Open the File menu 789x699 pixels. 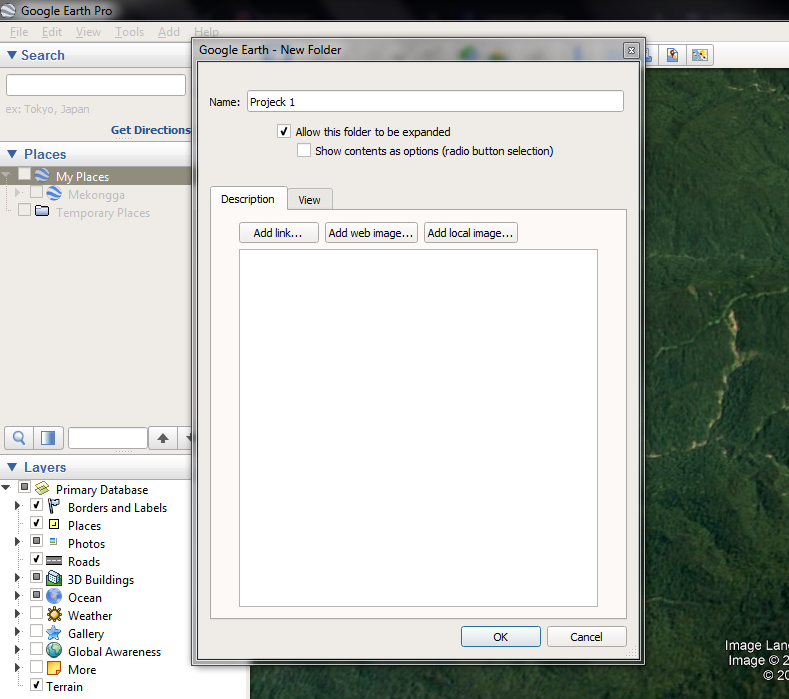coord(19,32)
